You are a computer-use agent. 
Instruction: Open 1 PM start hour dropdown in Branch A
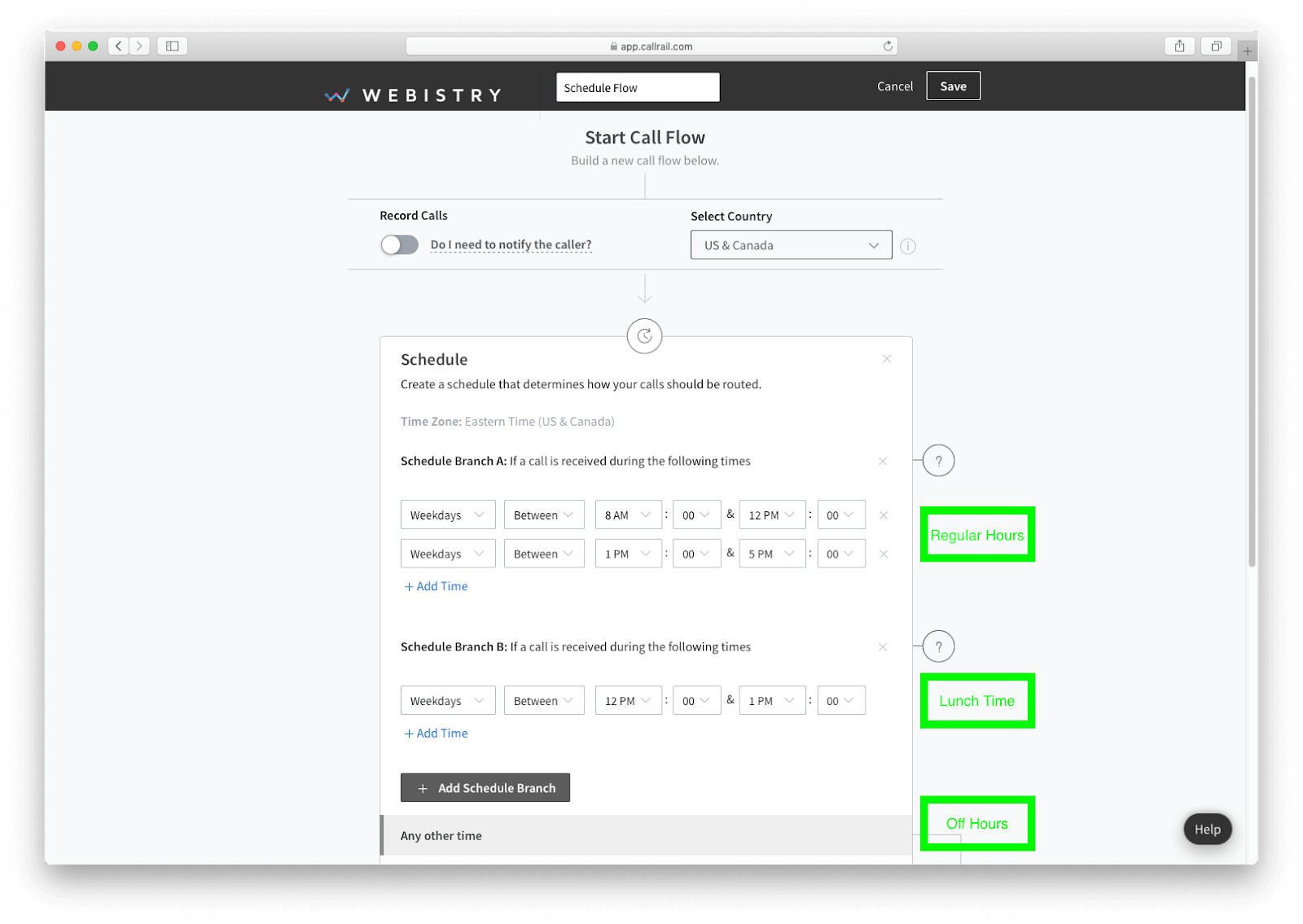pyautogui.click(x=628, y=554)
